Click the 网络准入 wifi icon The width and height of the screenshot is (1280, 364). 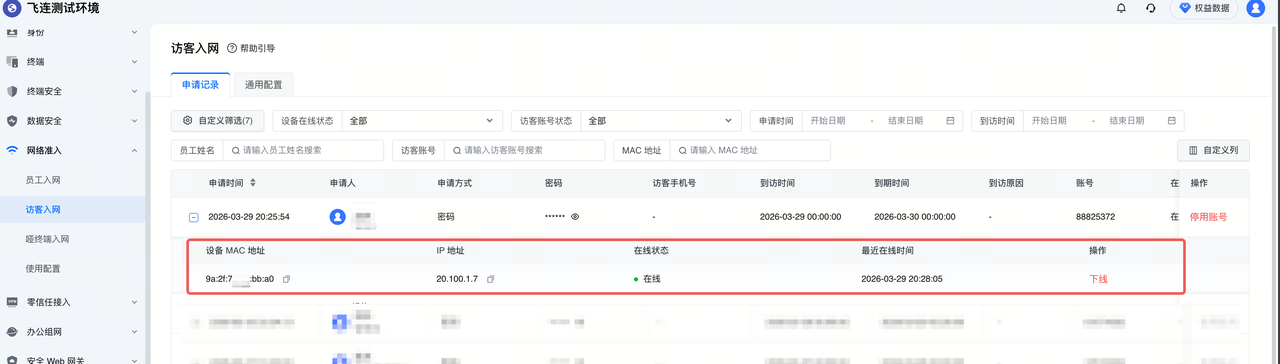[x=12, y=151]
